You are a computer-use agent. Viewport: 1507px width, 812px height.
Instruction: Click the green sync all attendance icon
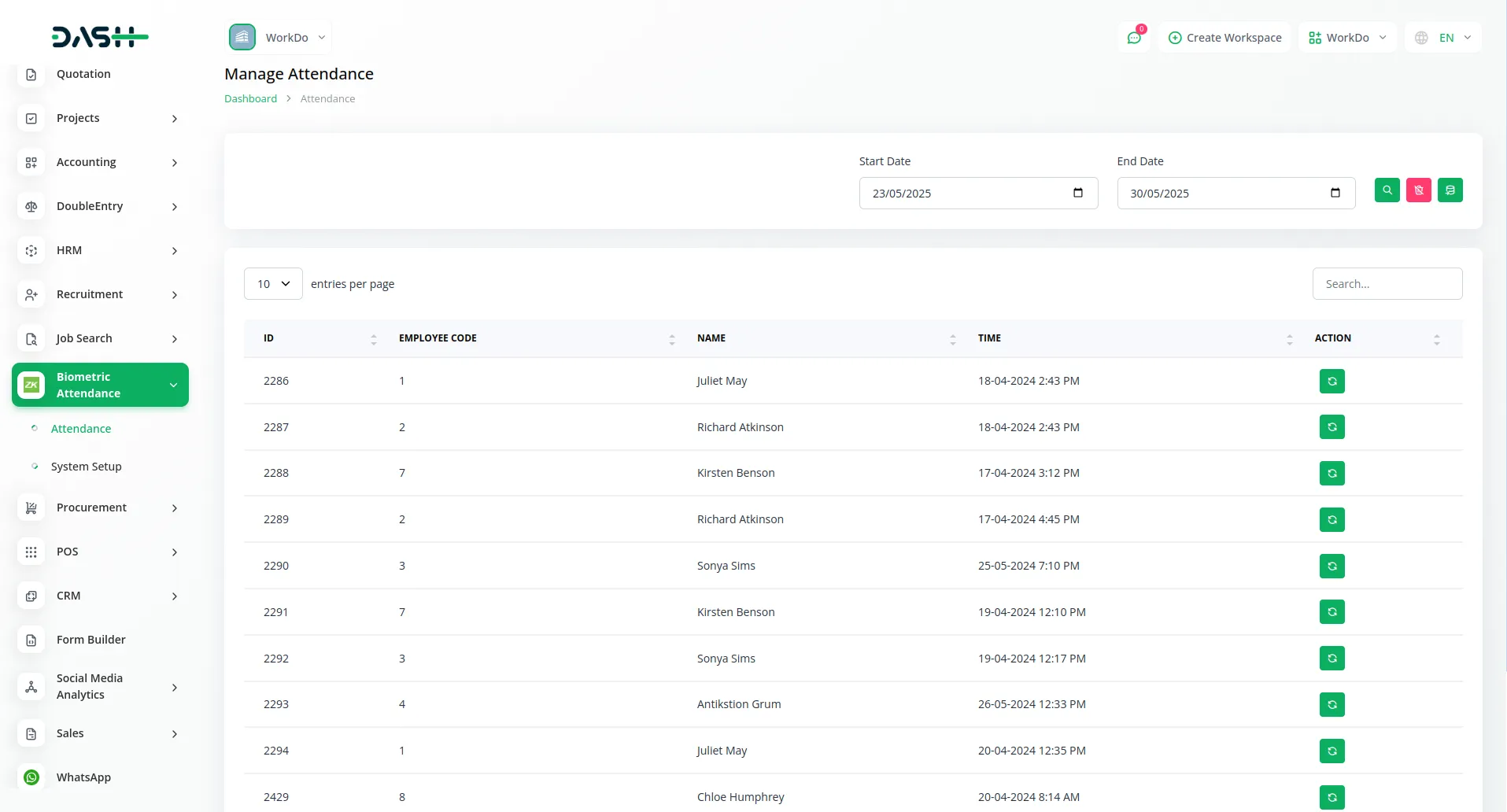[1450, 190]
